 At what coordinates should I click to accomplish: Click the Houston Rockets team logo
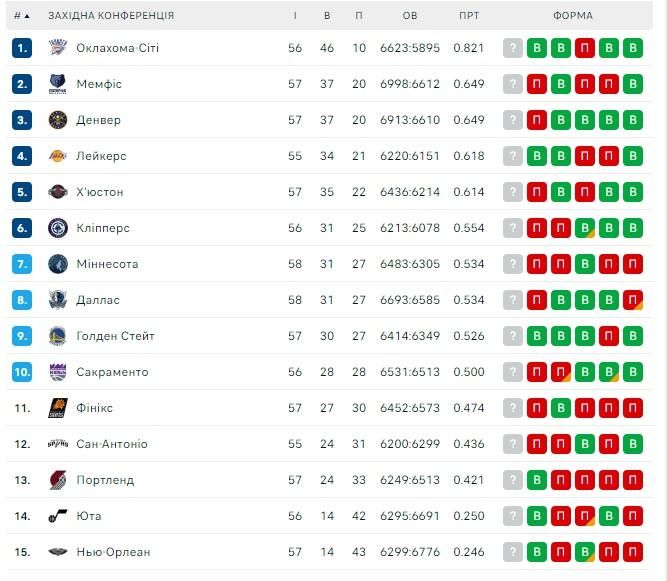pos(57,192)
